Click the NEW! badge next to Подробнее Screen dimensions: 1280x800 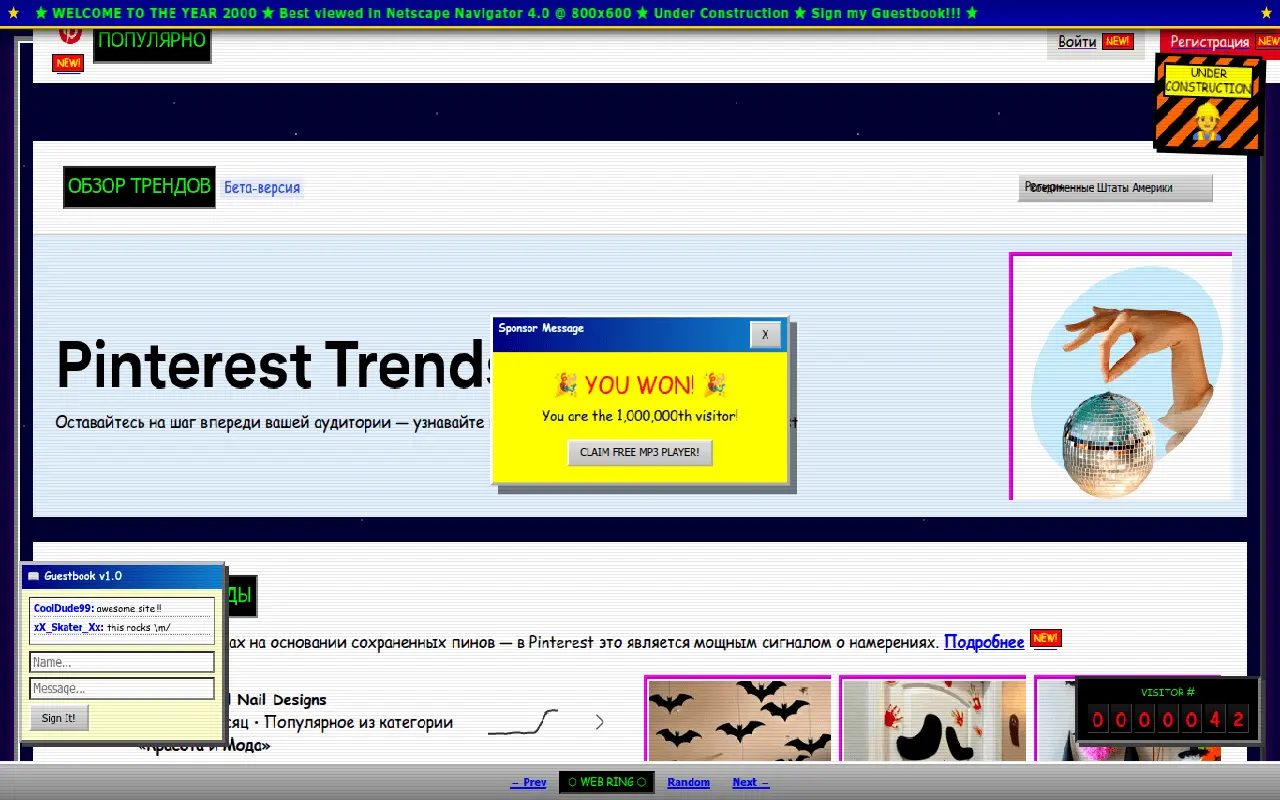click(1045, 638)
